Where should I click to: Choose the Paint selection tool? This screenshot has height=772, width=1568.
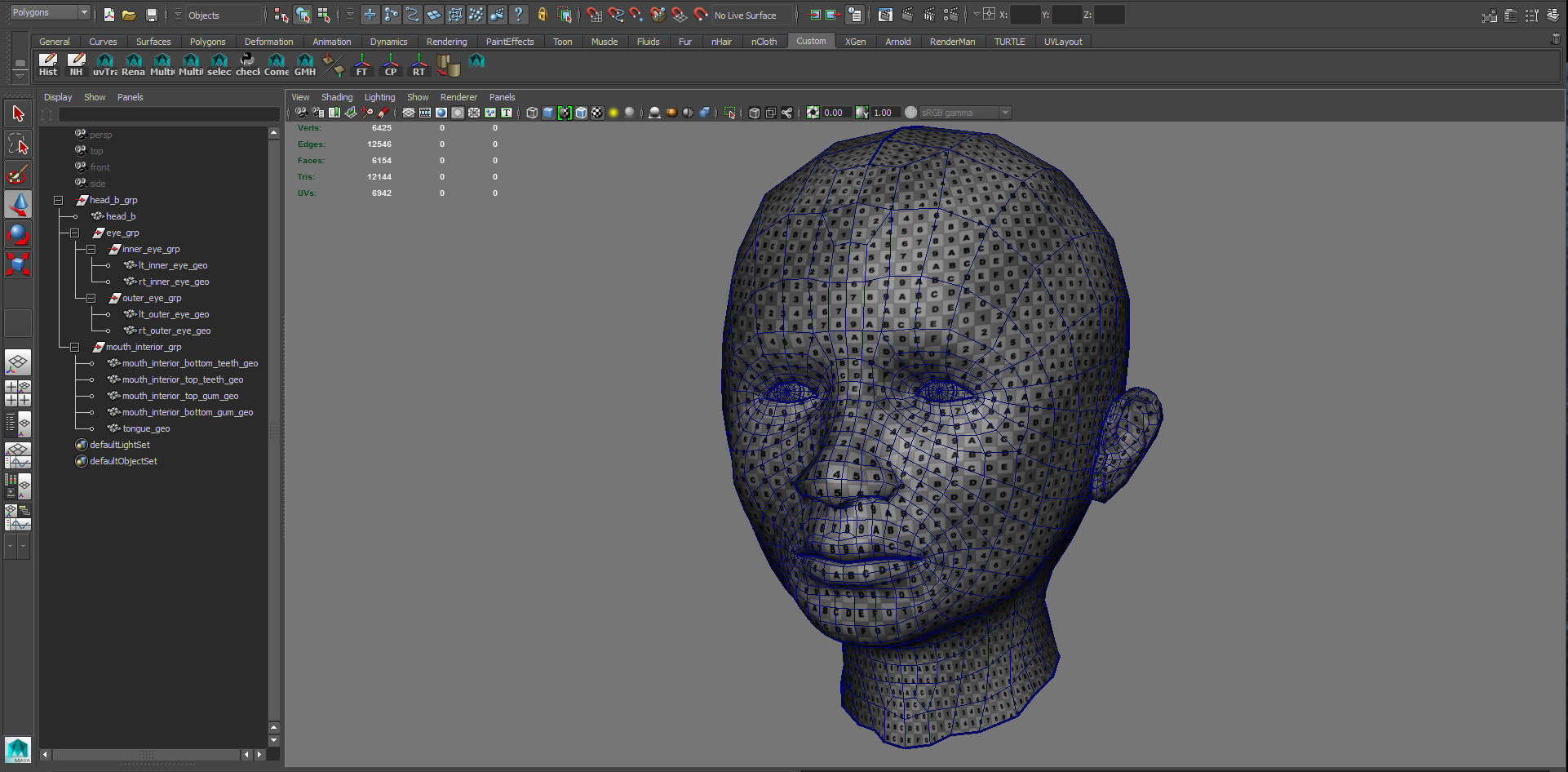18,175
